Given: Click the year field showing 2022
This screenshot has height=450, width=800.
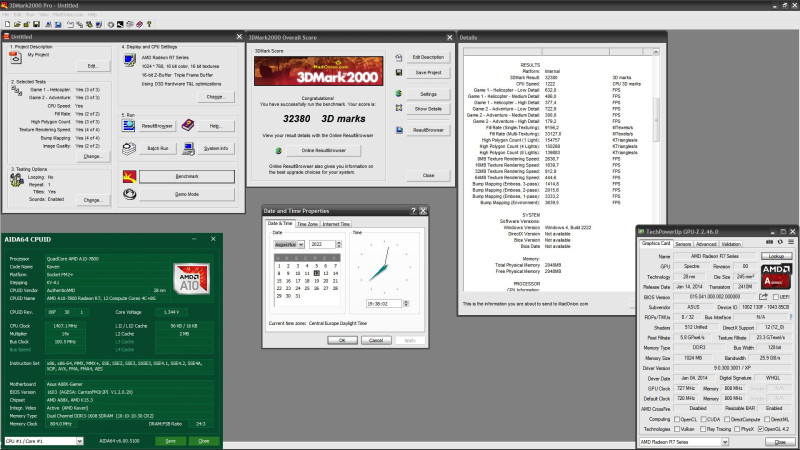Looking at the screenshot, I should 322,244.
